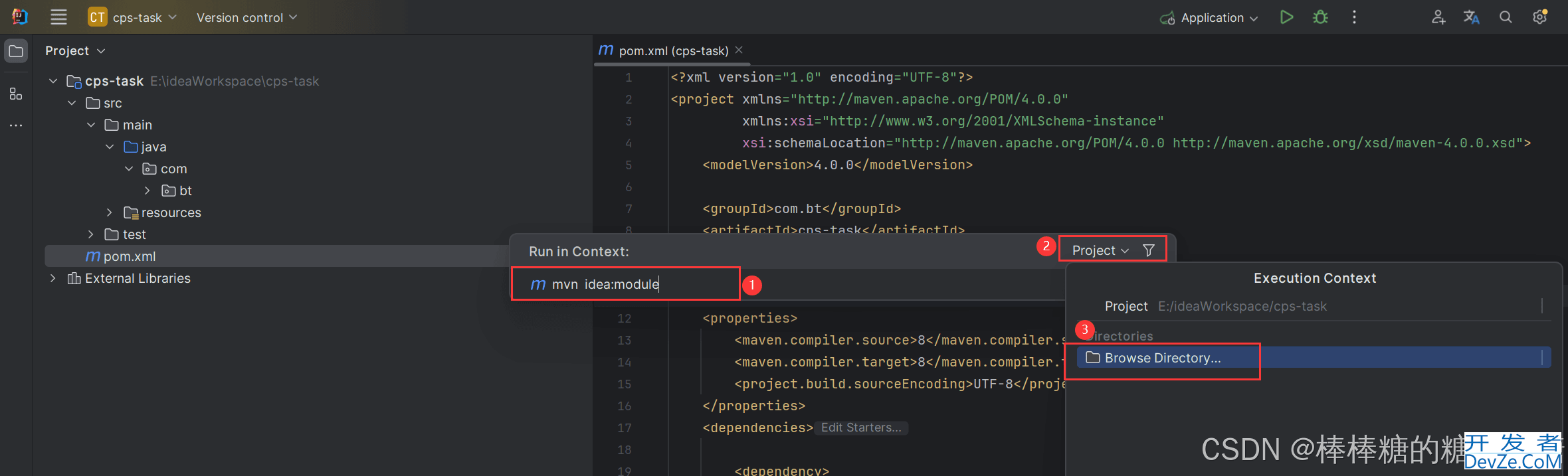
Task: Open the Project context dropdown in Run in Context
Action: [1100, 250]
